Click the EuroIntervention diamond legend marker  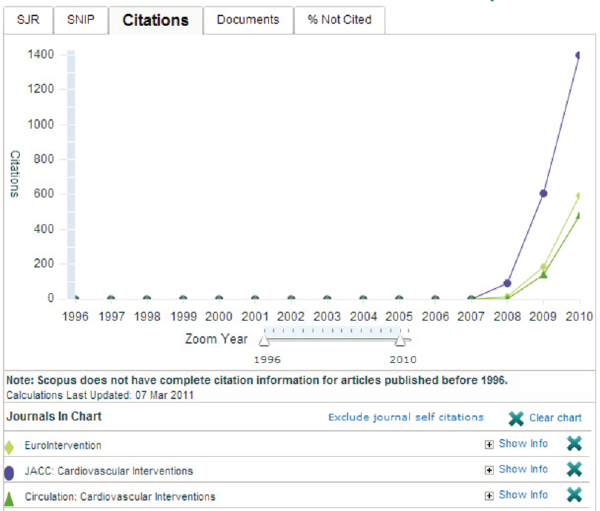(x=10, y=446)
